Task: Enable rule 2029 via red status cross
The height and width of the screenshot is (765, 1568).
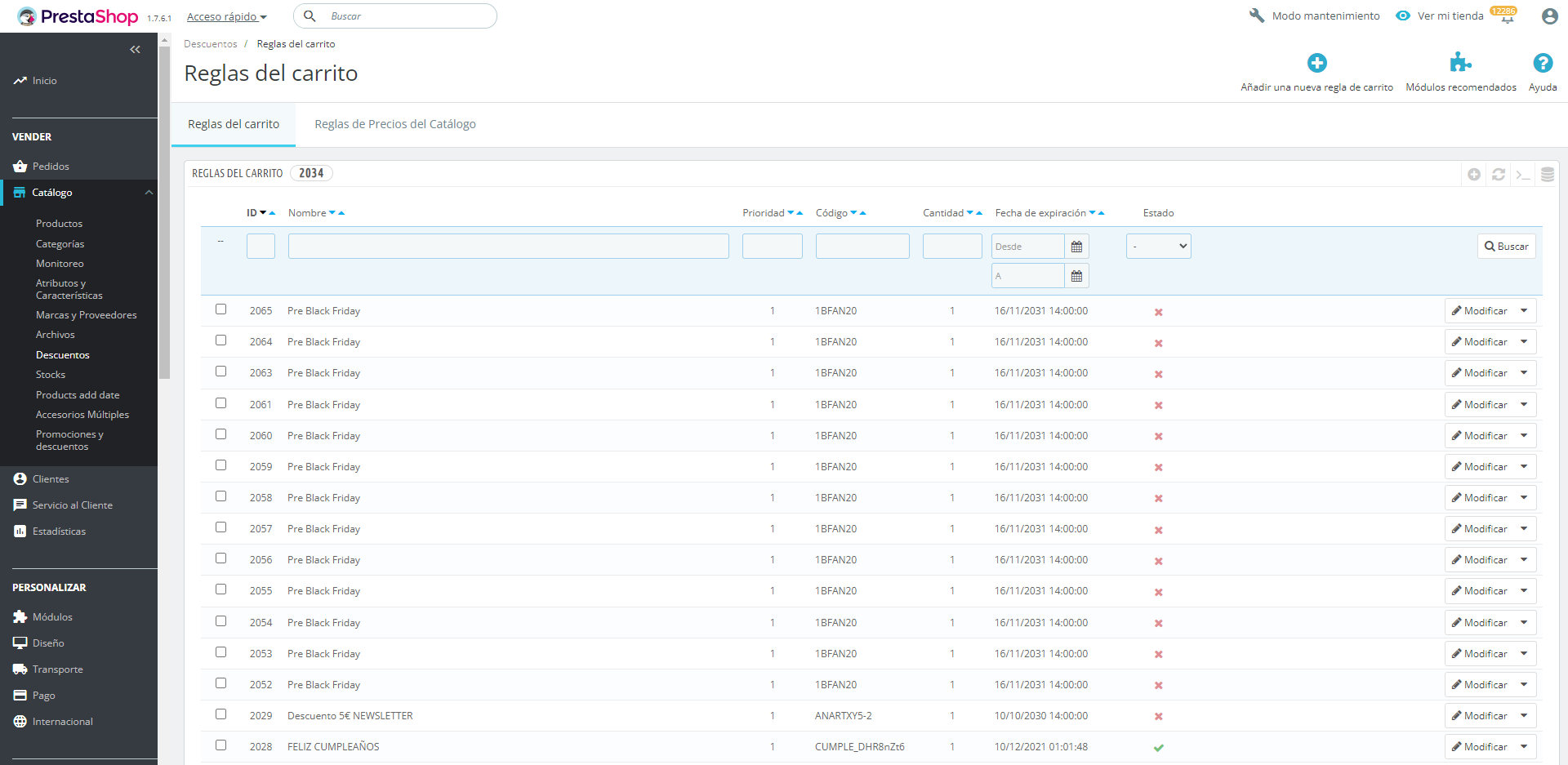Action: click(1158, 717)
